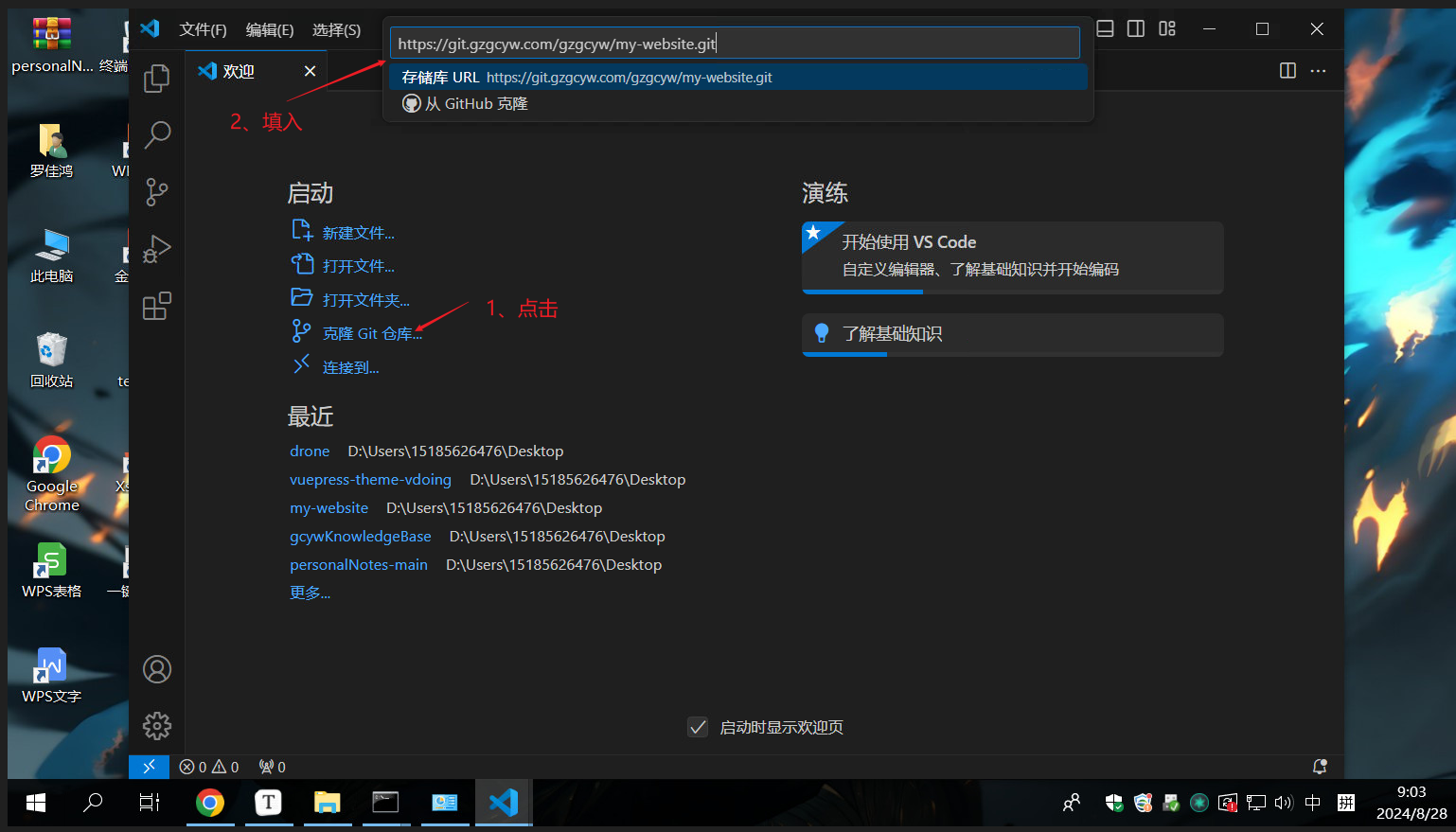1456x832 pixels.
Task: Open 了解基础知识 walkthrough
Action: (1012, 335)
